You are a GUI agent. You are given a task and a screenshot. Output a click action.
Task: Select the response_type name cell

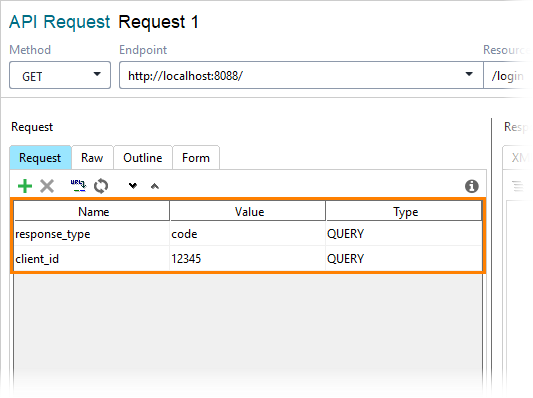92,234
